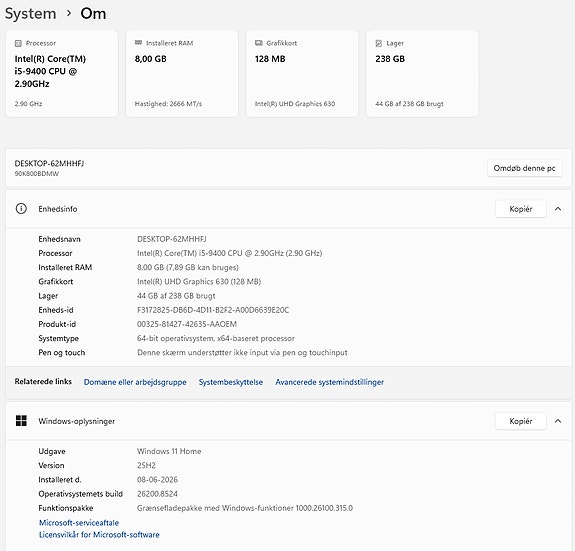Go back to System in breadcrumb

pos(30,14)
